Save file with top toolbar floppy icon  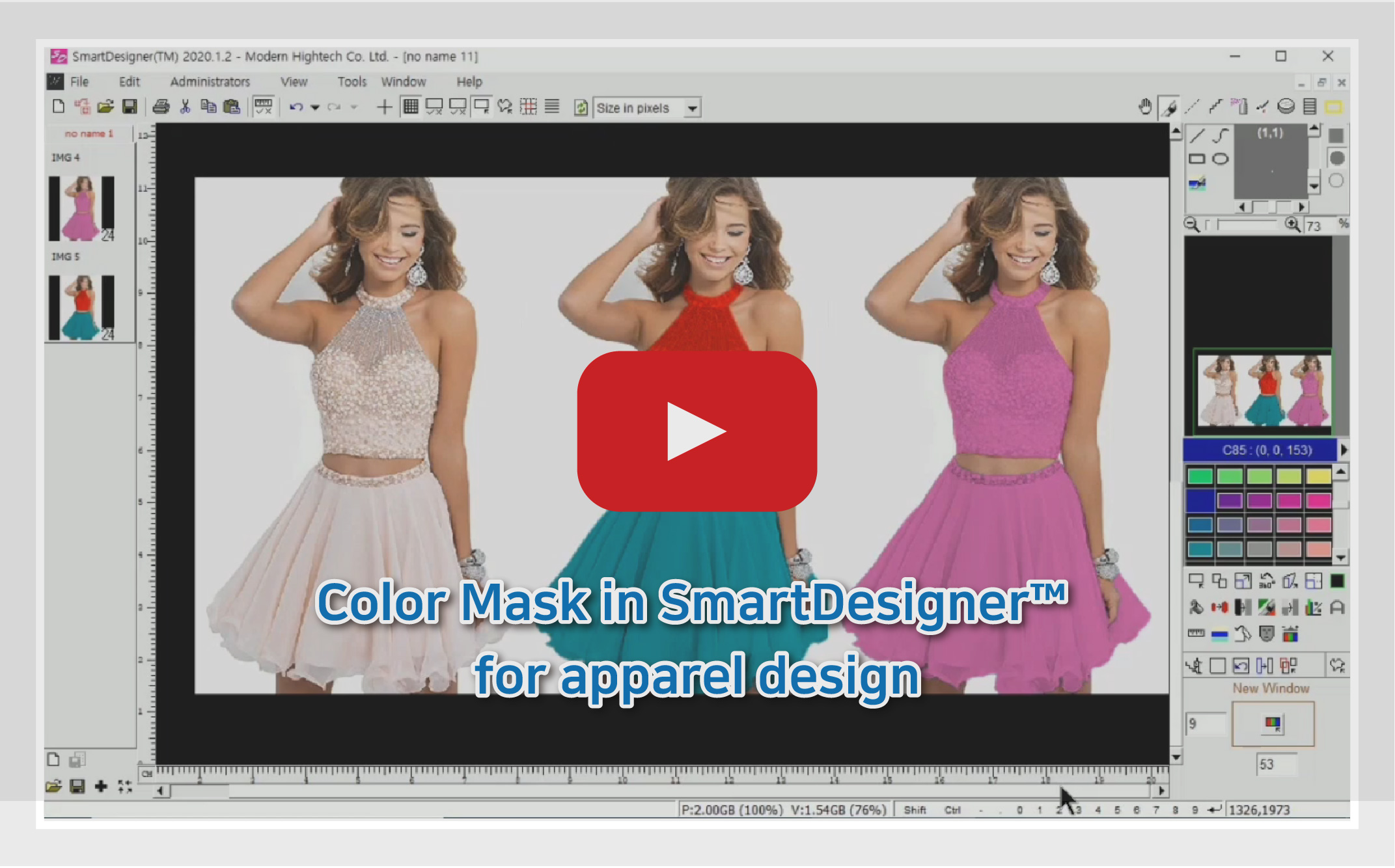[x=130, y=107]
